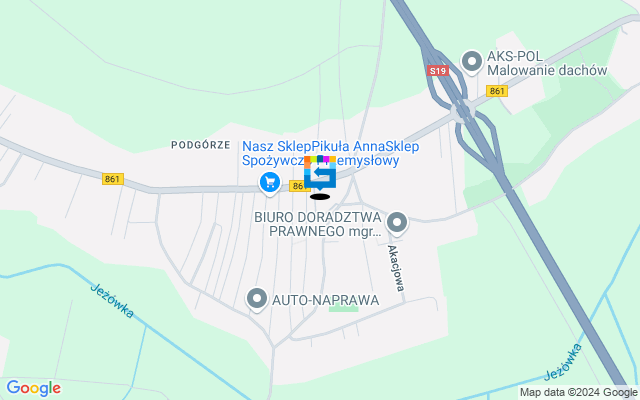Click the red S19 expressway shield
Viewport: 640px width, 400px height.
(438, 71)
